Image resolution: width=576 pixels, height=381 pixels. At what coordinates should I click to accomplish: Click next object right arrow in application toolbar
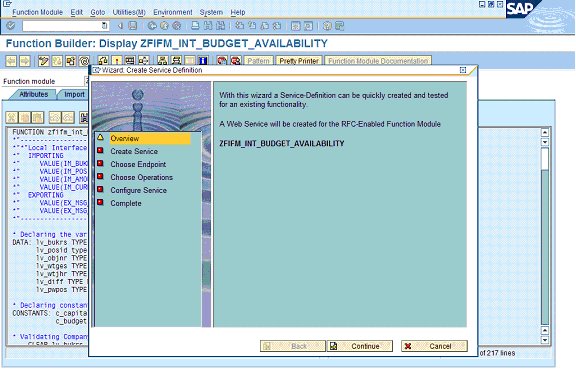[x=25, y=61]
